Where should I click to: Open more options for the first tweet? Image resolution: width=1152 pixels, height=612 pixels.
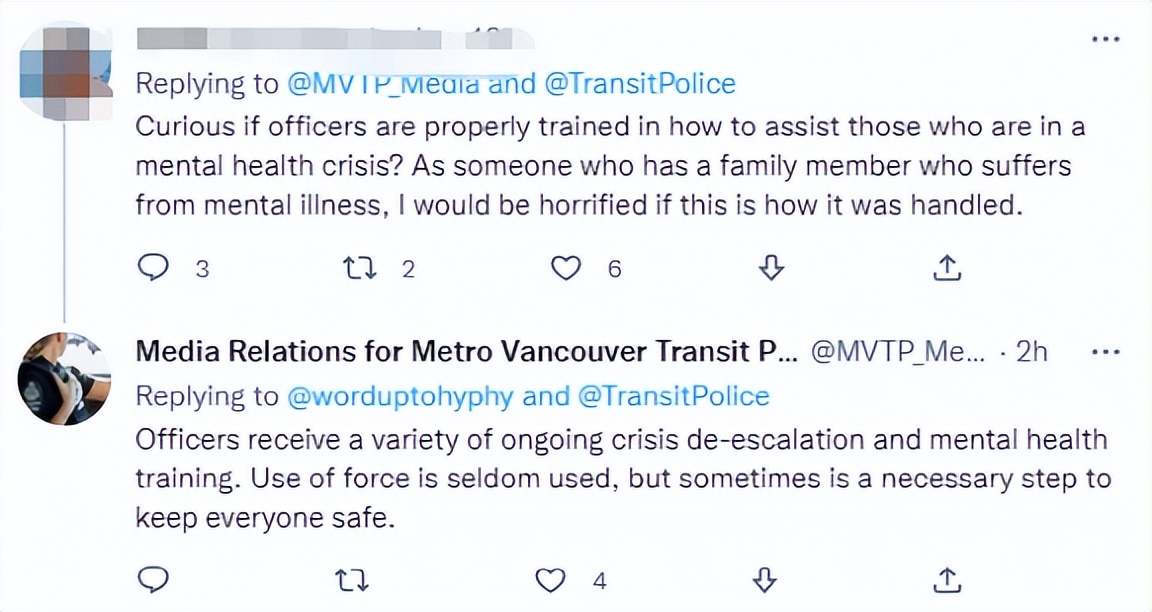coord(1105,39)
